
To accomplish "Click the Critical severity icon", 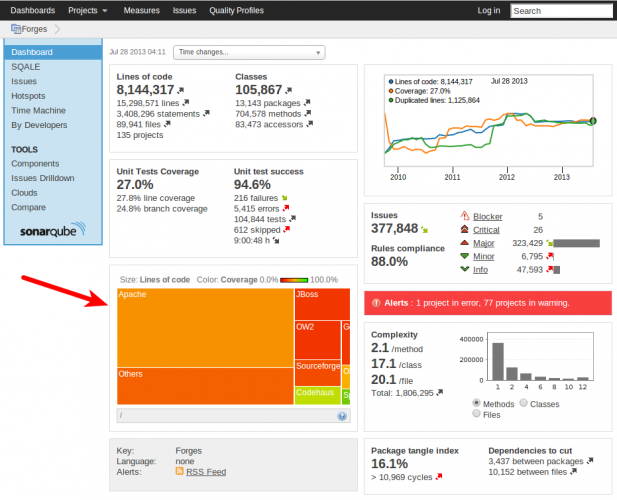I will [464, 230].
